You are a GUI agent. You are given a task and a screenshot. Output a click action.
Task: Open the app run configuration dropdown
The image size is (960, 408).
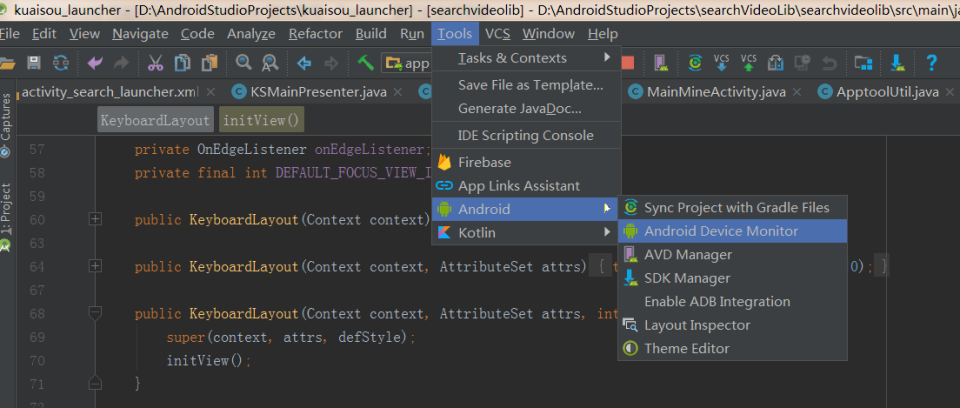click(407, 62)
